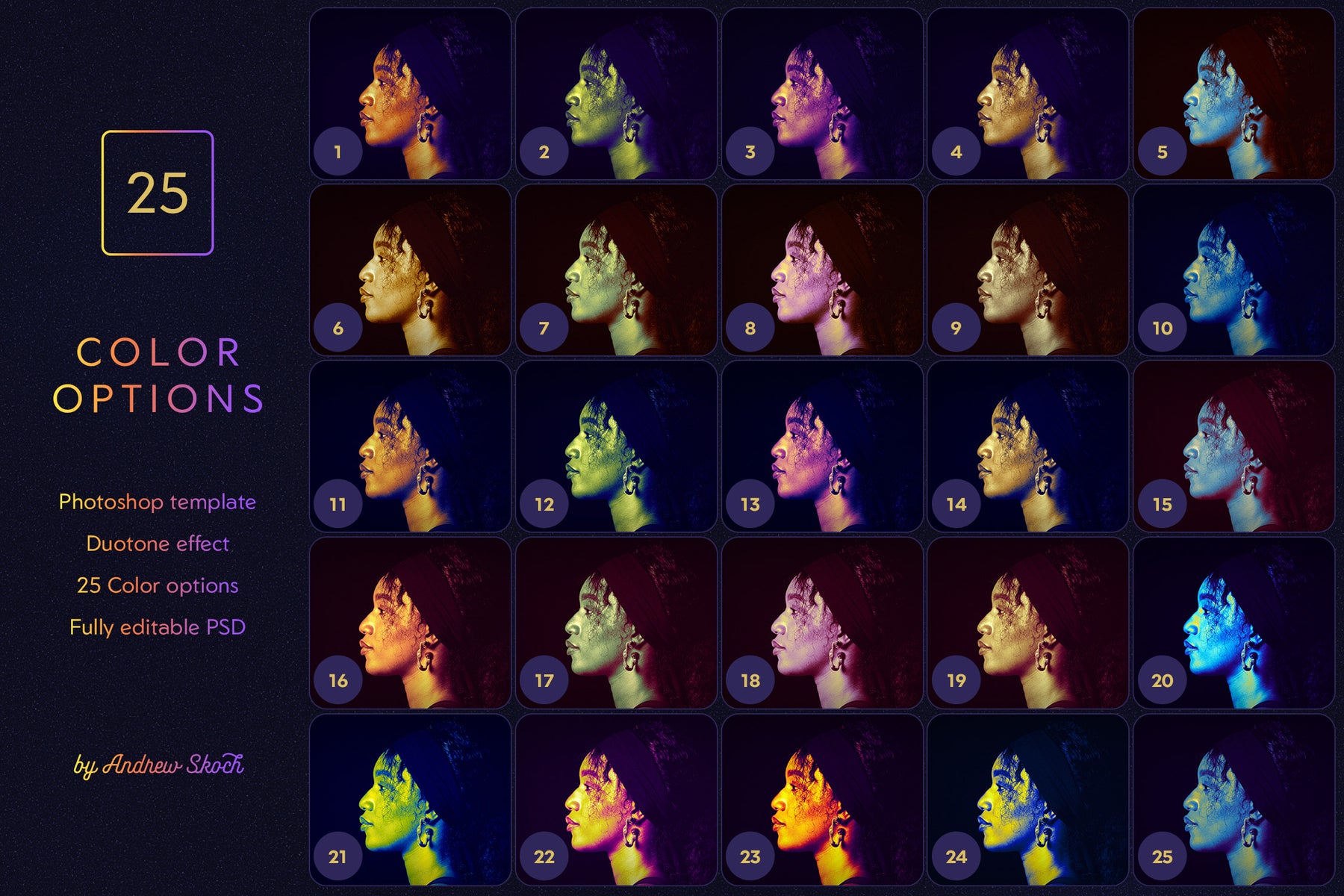
Task: Pick the bright cyan portrait 20
Action: pyautogui.click(x=1234, y=623)
